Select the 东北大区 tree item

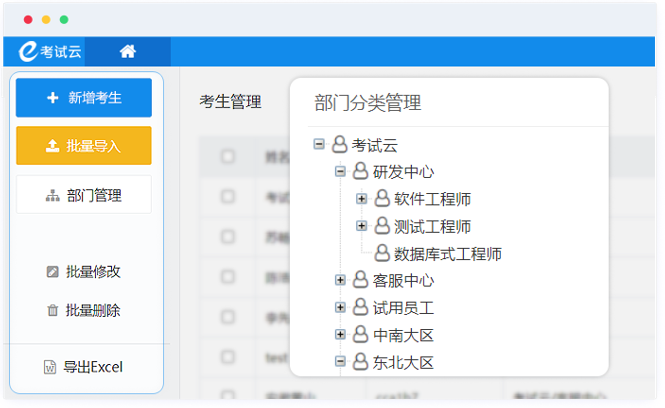tap(403, 362)
